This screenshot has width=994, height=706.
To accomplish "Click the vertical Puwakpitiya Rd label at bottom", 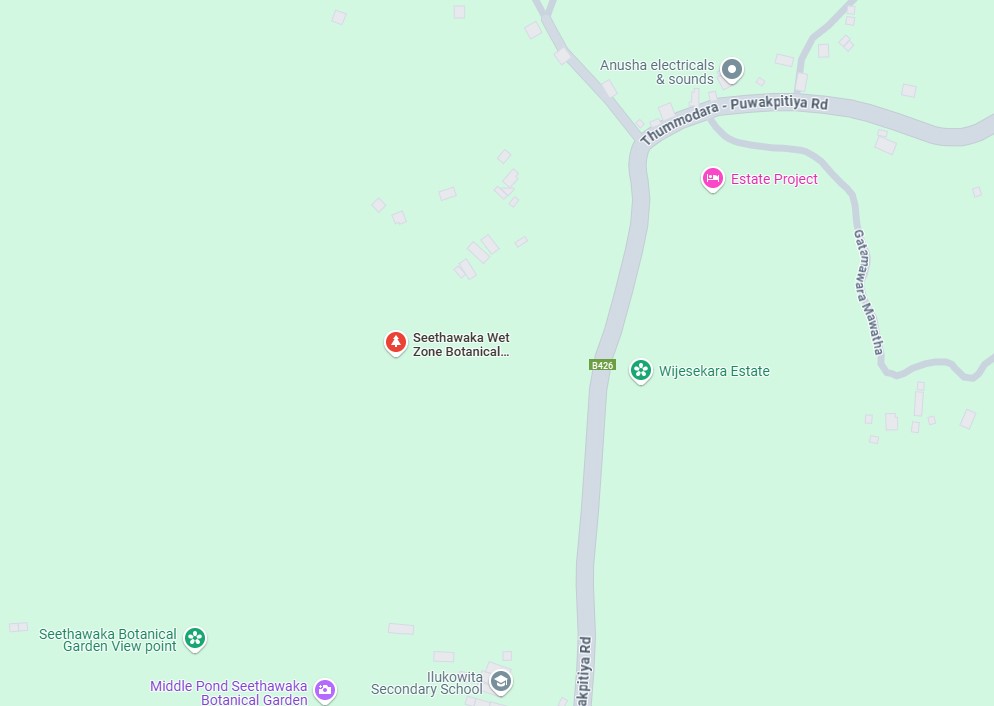I will (584, 671).
